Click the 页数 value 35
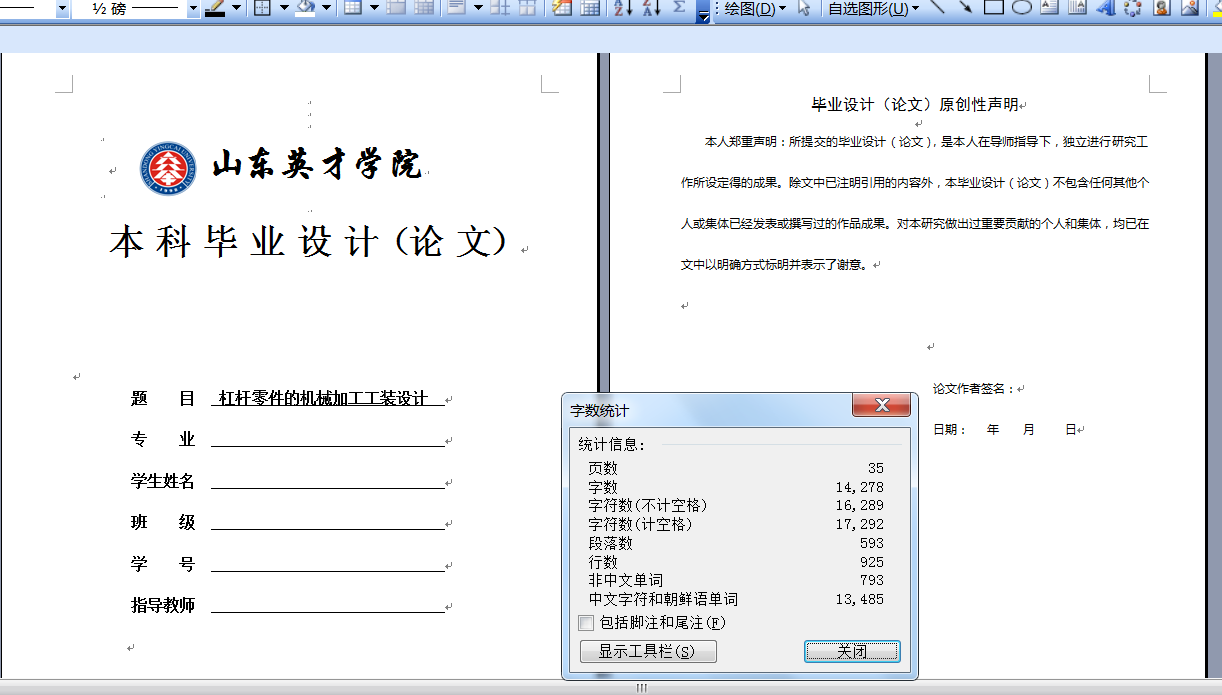1222x695 pixels. pos(876,468)
